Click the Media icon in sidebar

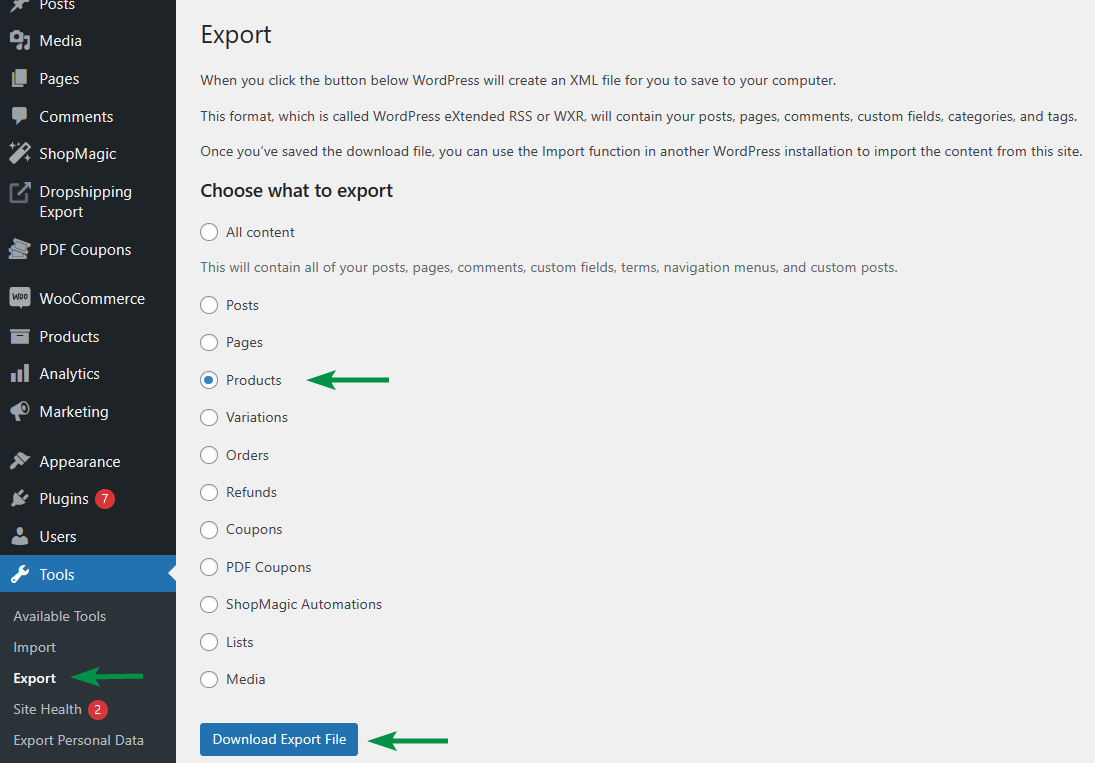click(19, 41)
